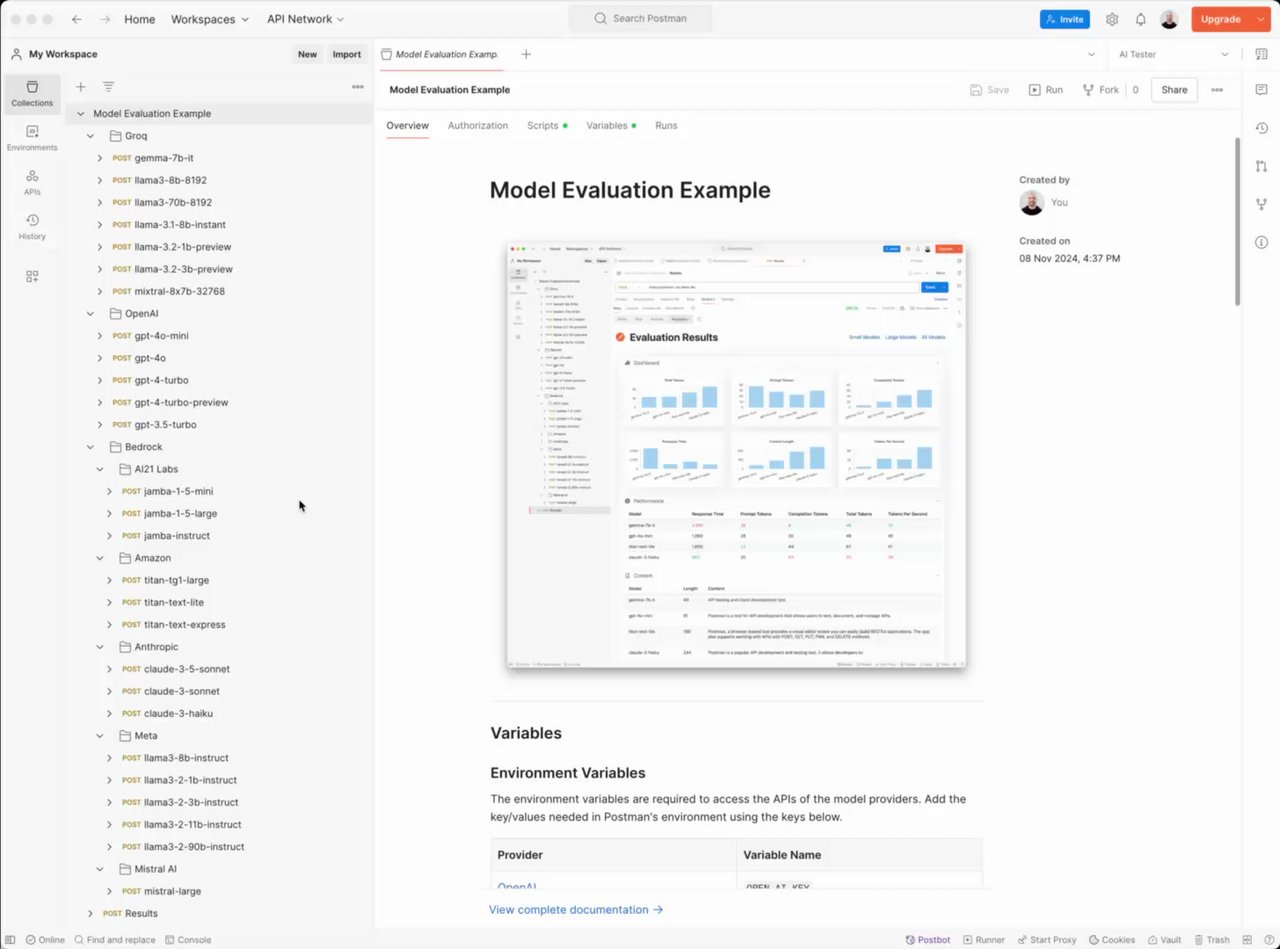Collapse the Model Evaluation Example collection

coord(81,114)
